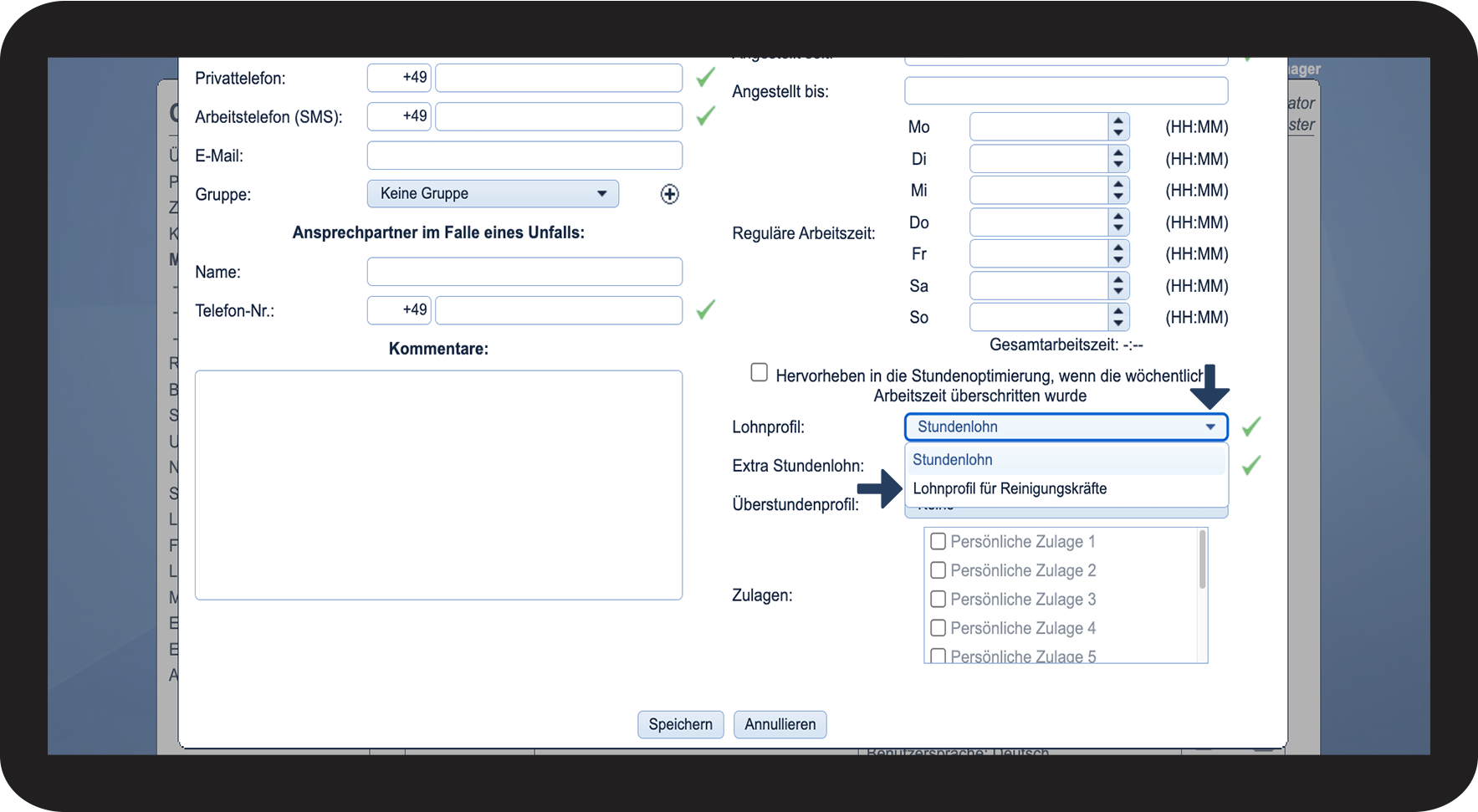Open the Gruppe dropdown showing Keine Gruppe
This screenshot has width=1478, height=812.
pyautogui.click(x=493, y=193)
